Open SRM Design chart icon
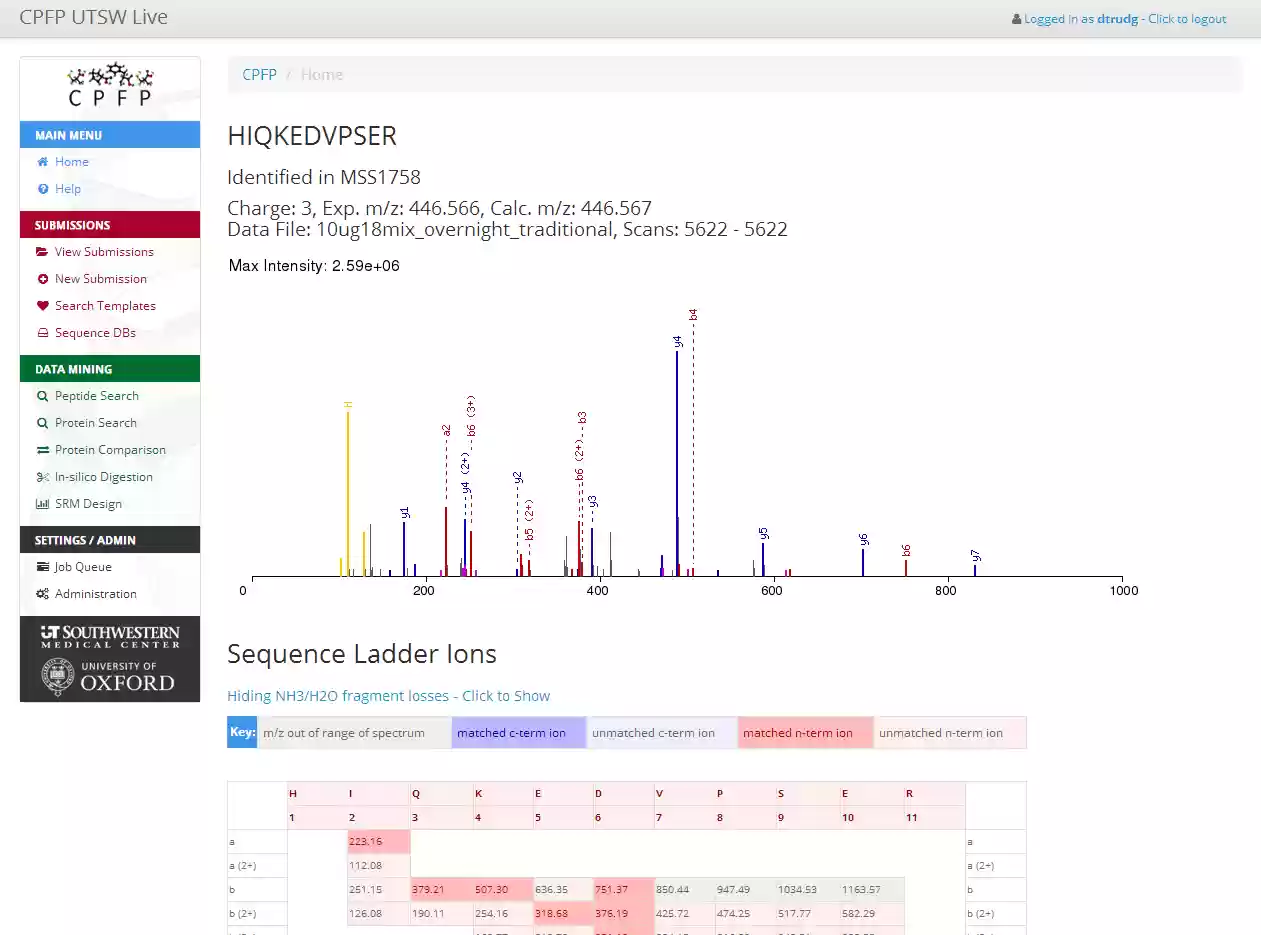Viewport: 1261px width, 935px height. point(42,504)
